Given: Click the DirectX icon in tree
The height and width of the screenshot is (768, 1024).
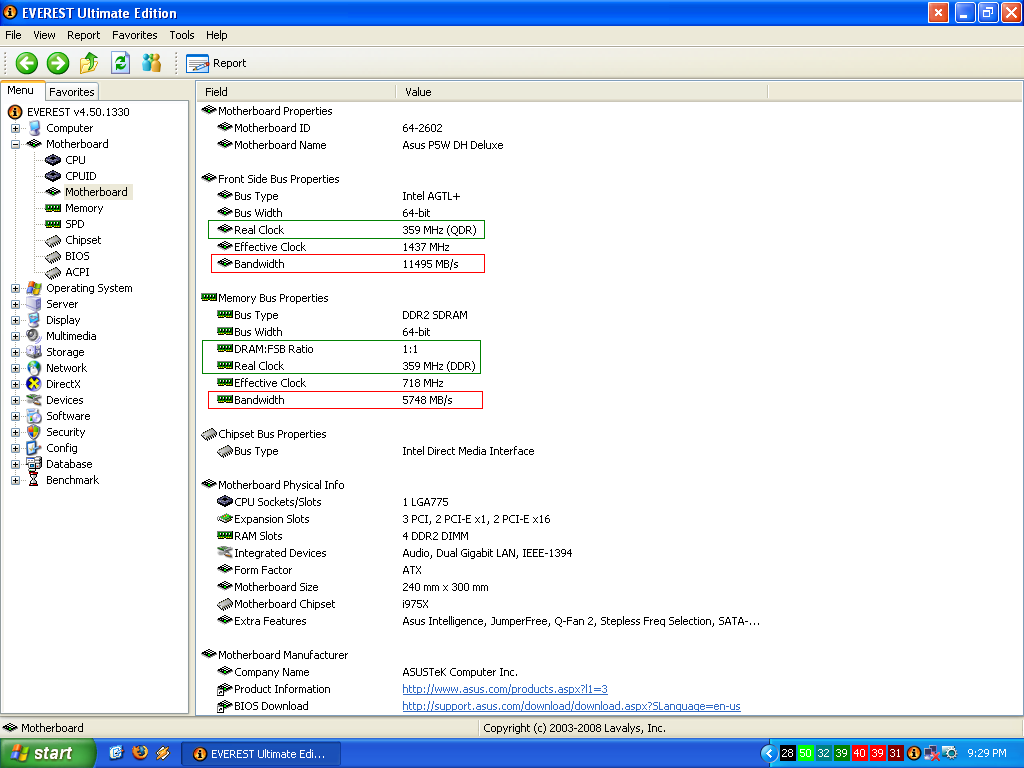Looking at the screenshot, I should (34, 384).
